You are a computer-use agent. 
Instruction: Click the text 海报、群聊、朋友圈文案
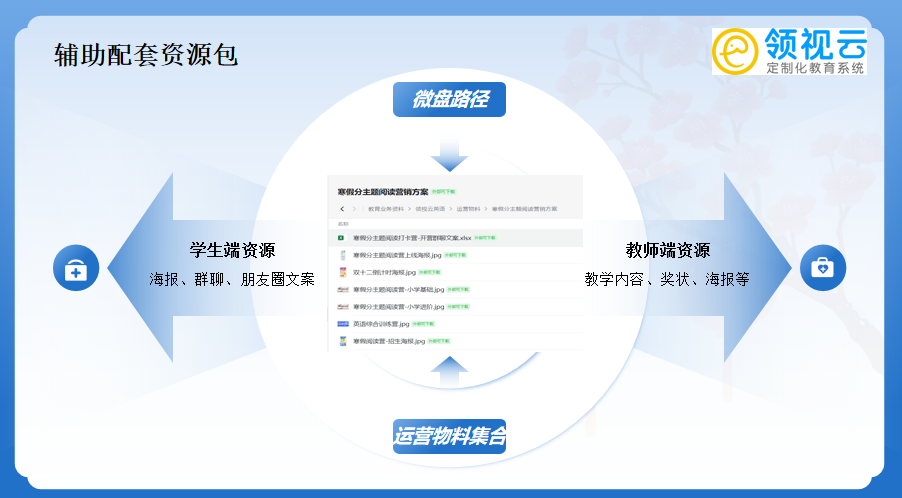click(x=232, y=279)
